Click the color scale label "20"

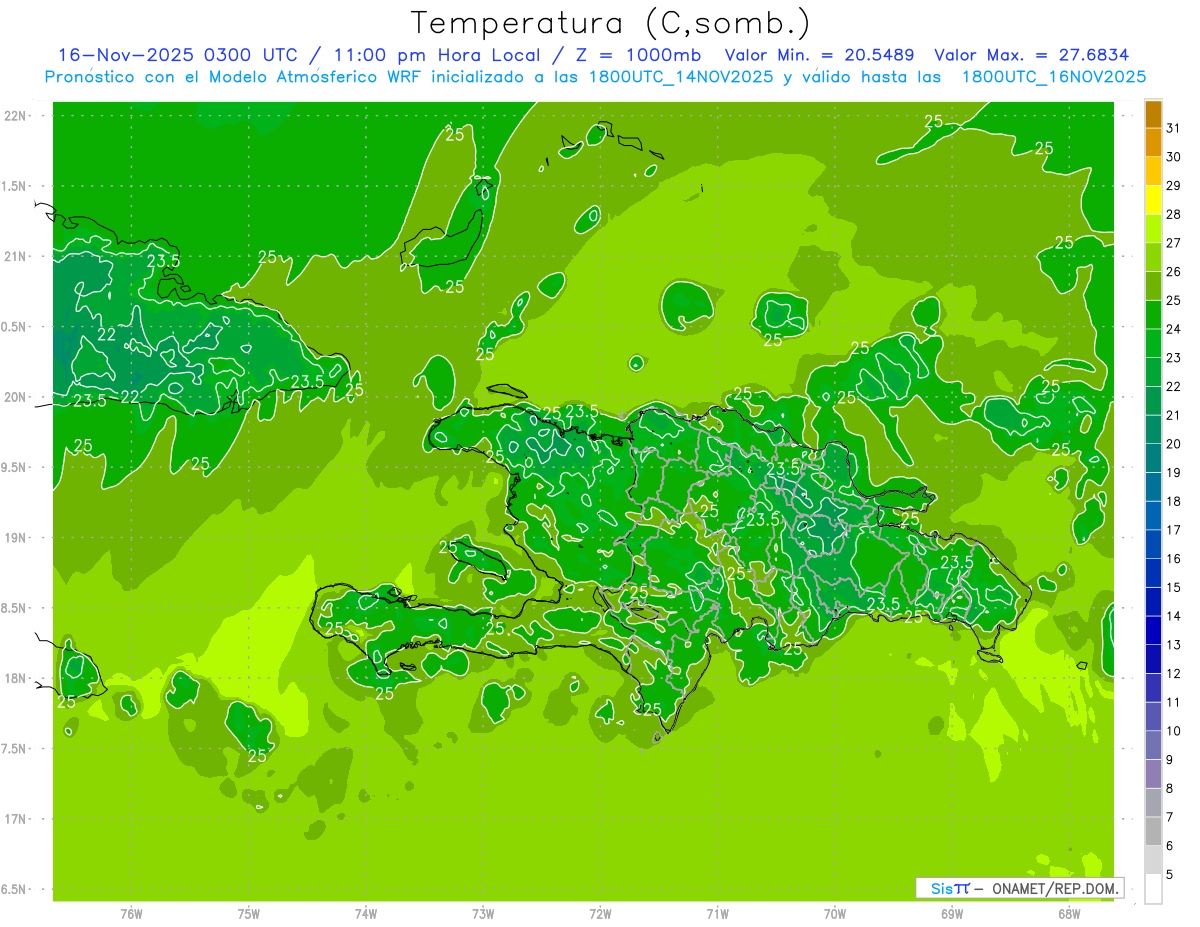tap(1174, 444)
